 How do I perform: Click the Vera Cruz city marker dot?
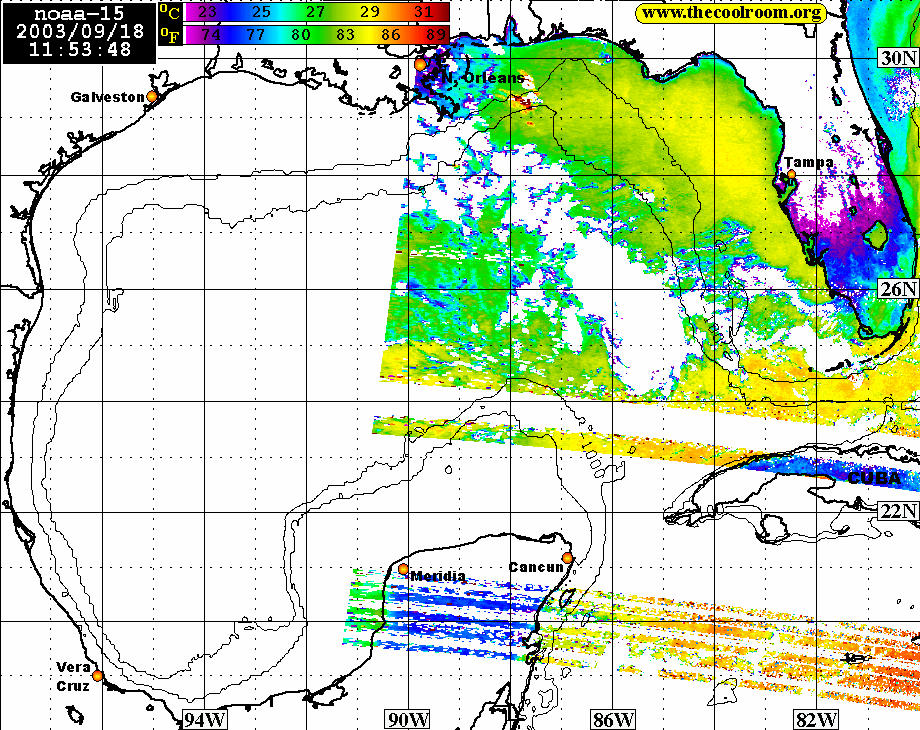click(97, 676)
